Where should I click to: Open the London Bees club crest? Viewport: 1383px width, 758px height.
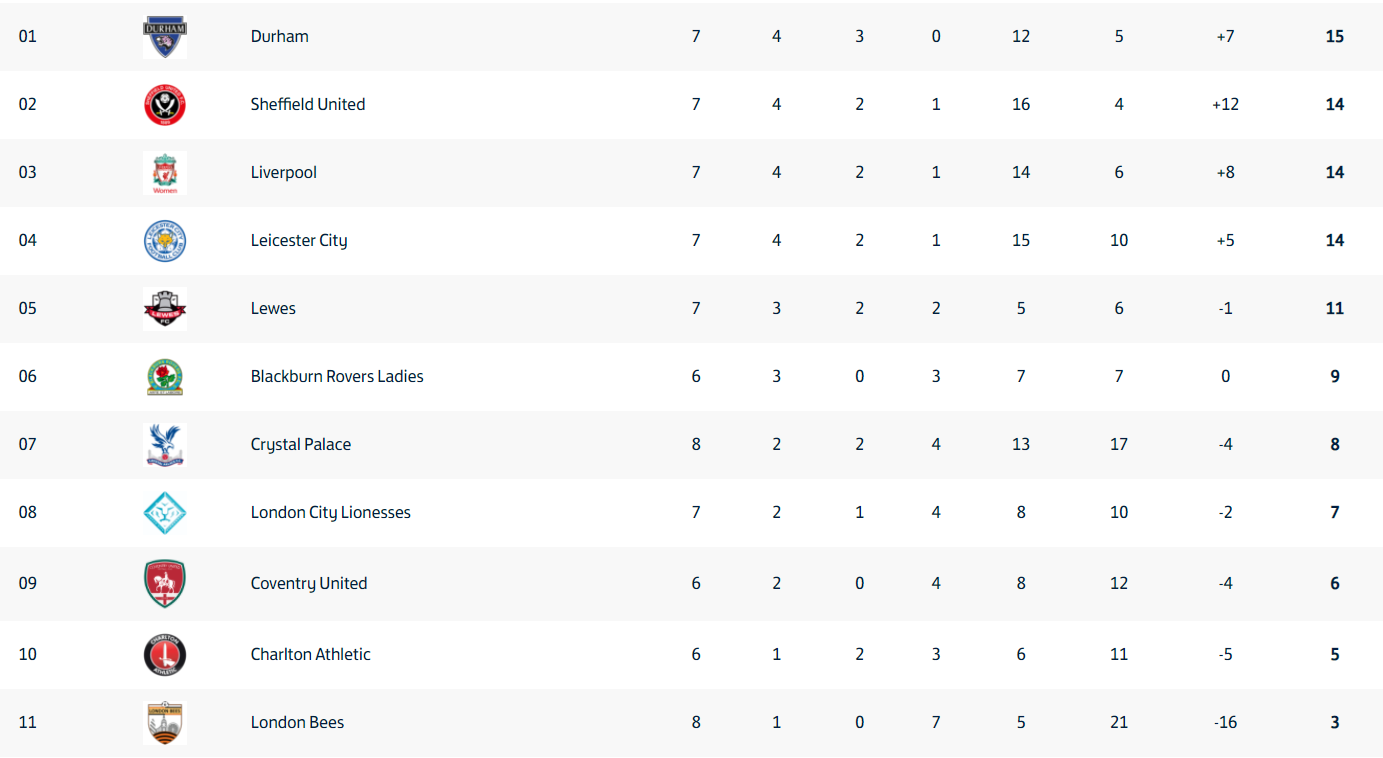click(165, 723)
